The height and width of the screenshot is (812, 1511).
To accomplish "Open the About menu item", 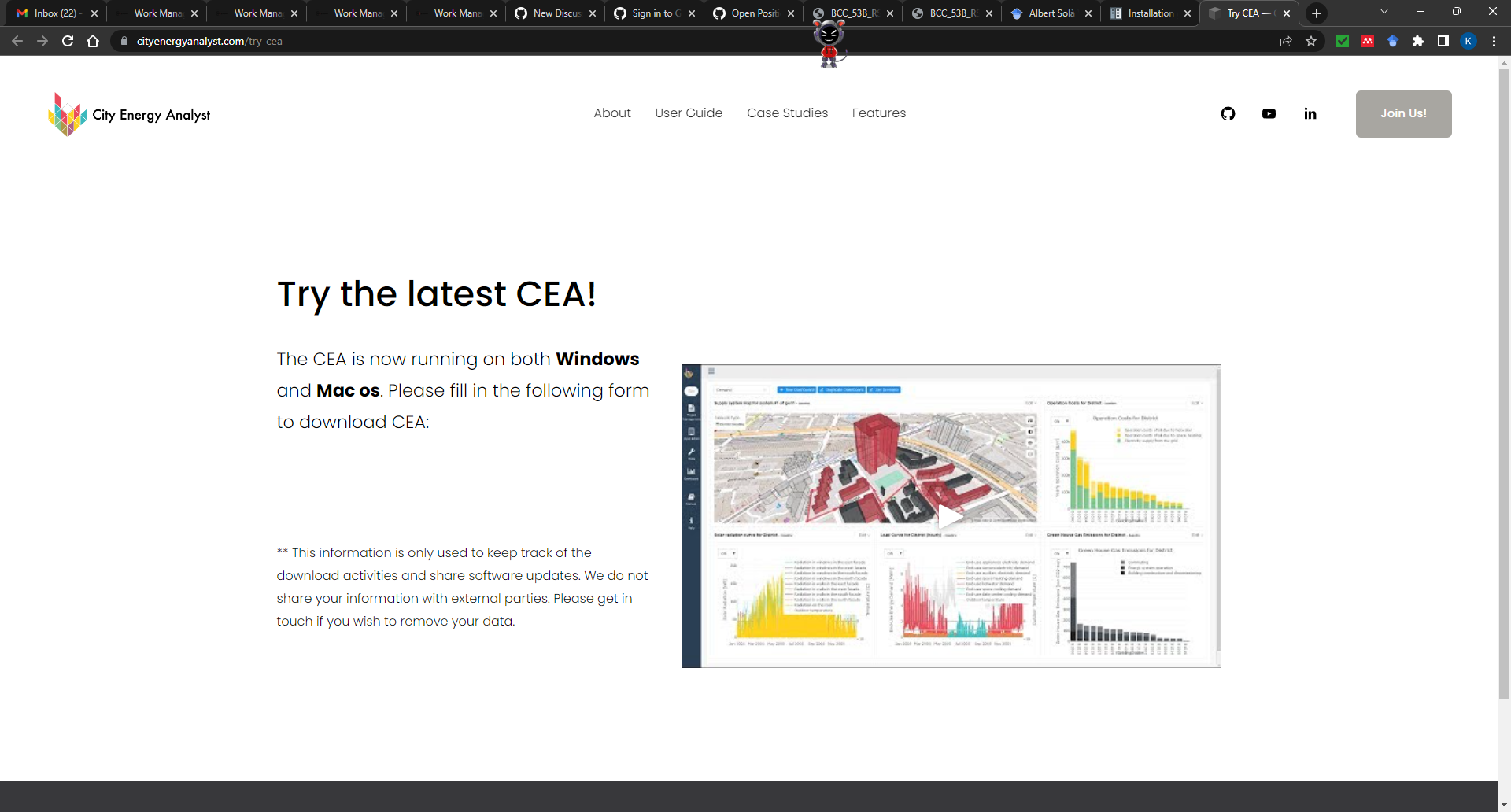I will click(x=612, y=113).
